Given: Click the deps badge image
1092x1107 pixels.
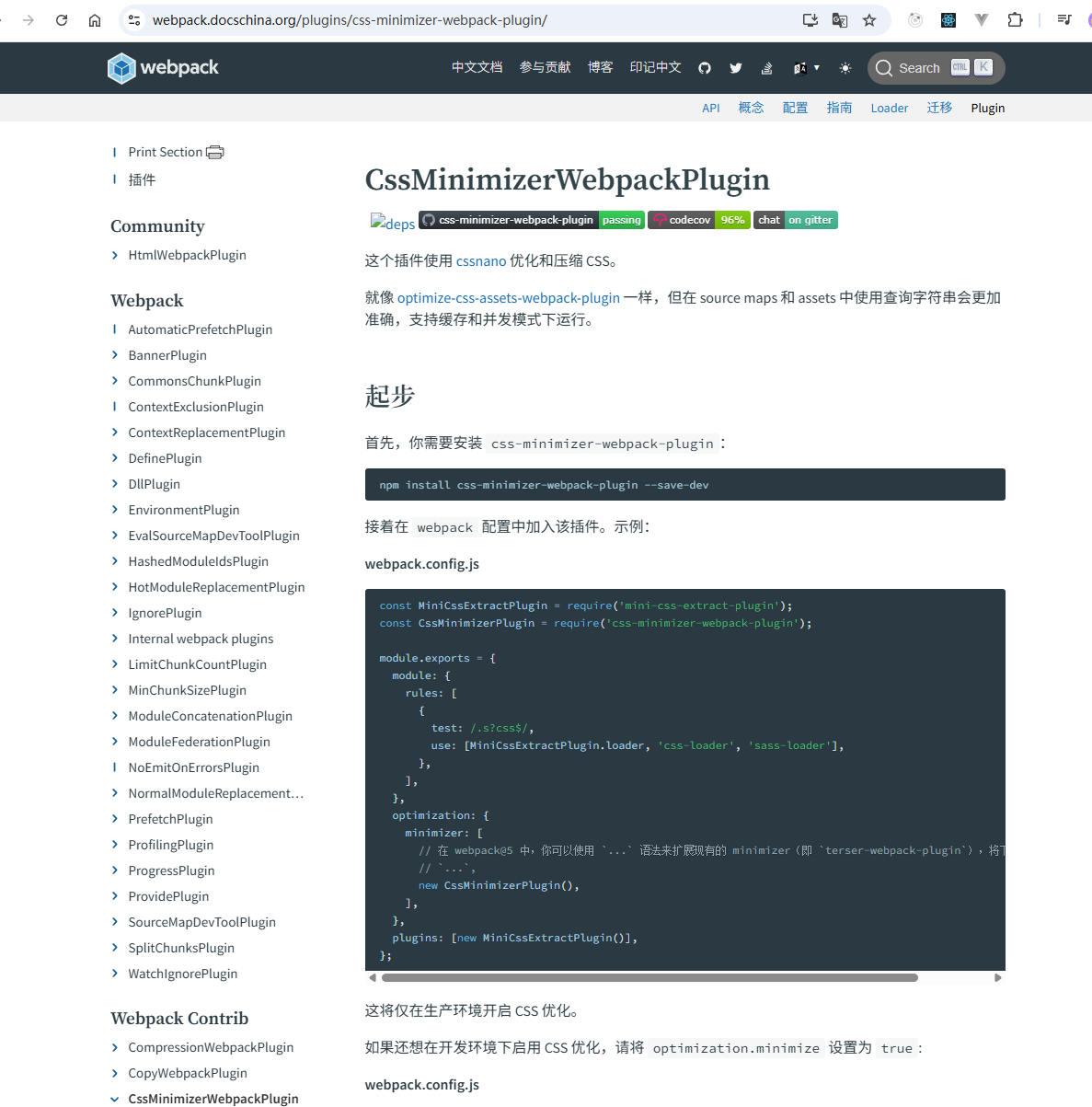Looking at the screenshot, I should (393, 222).
